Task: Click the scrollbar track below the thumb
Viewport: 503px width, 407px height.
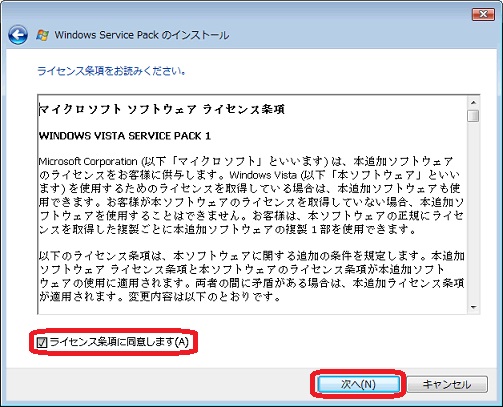Action: pos(473,212)
